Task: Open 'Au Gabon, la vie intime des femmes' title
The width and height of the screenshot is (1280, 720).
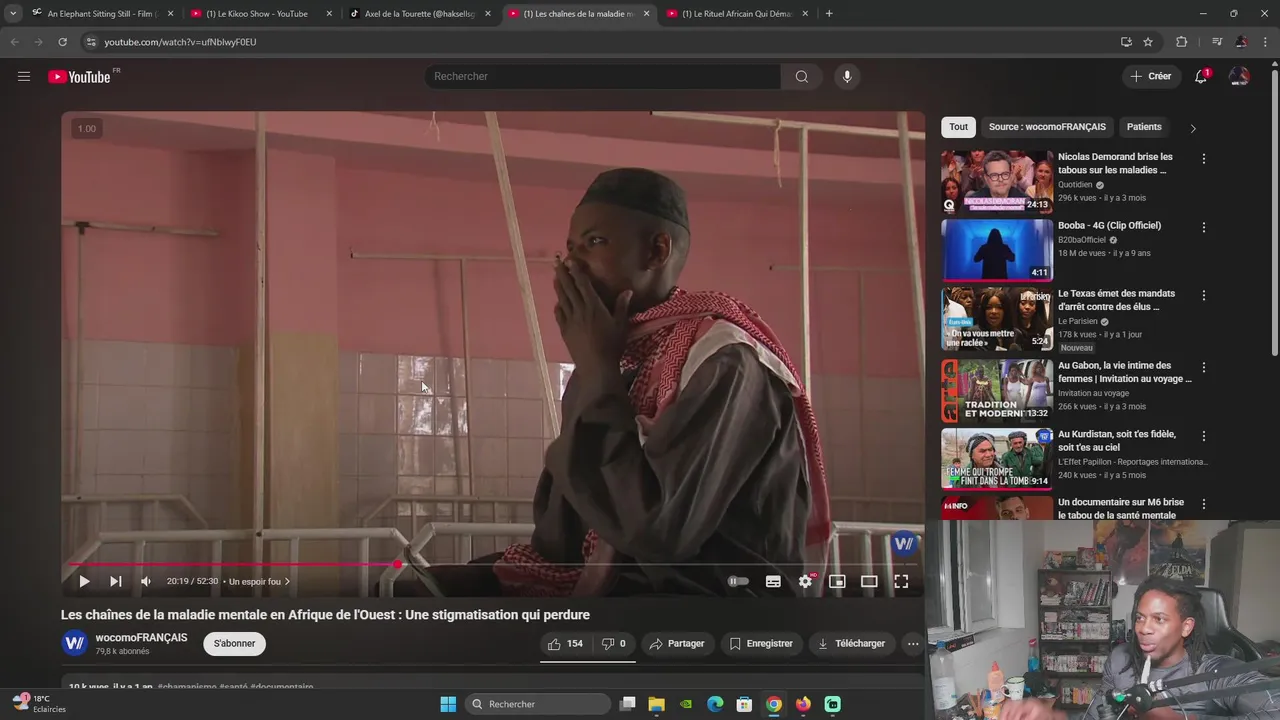Action: tap(1125, 372)
